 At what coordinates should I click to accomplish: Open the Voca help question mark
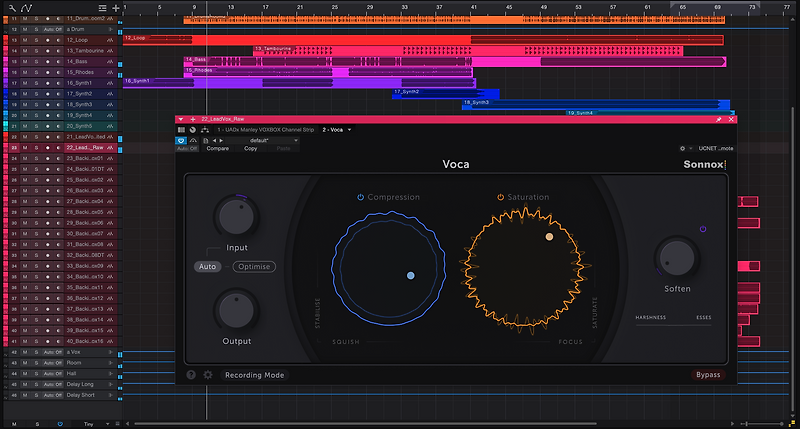tap(191, 375)
